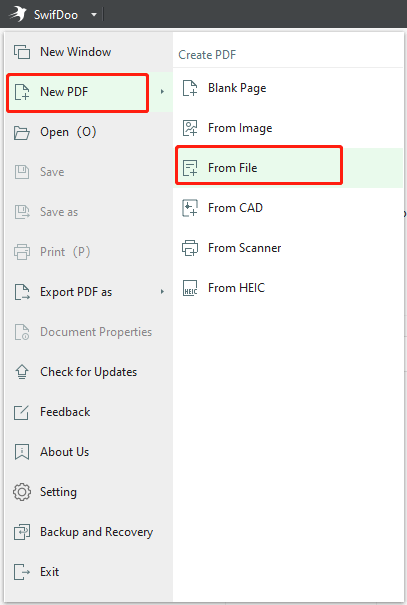The width and height of the screenshot is (407, 605).
Task: Select the Blank Page icon
Action: coord(190,88)
